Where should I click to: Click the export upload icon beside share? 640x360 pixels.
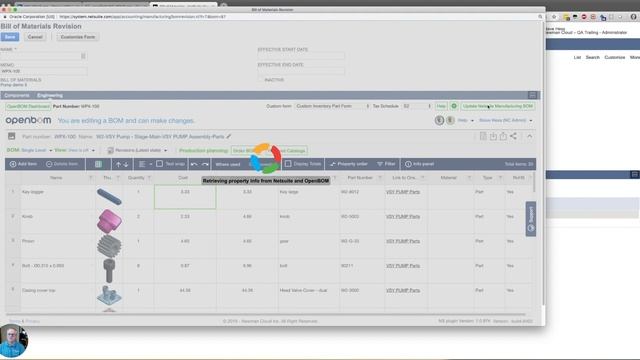[503, 136]
